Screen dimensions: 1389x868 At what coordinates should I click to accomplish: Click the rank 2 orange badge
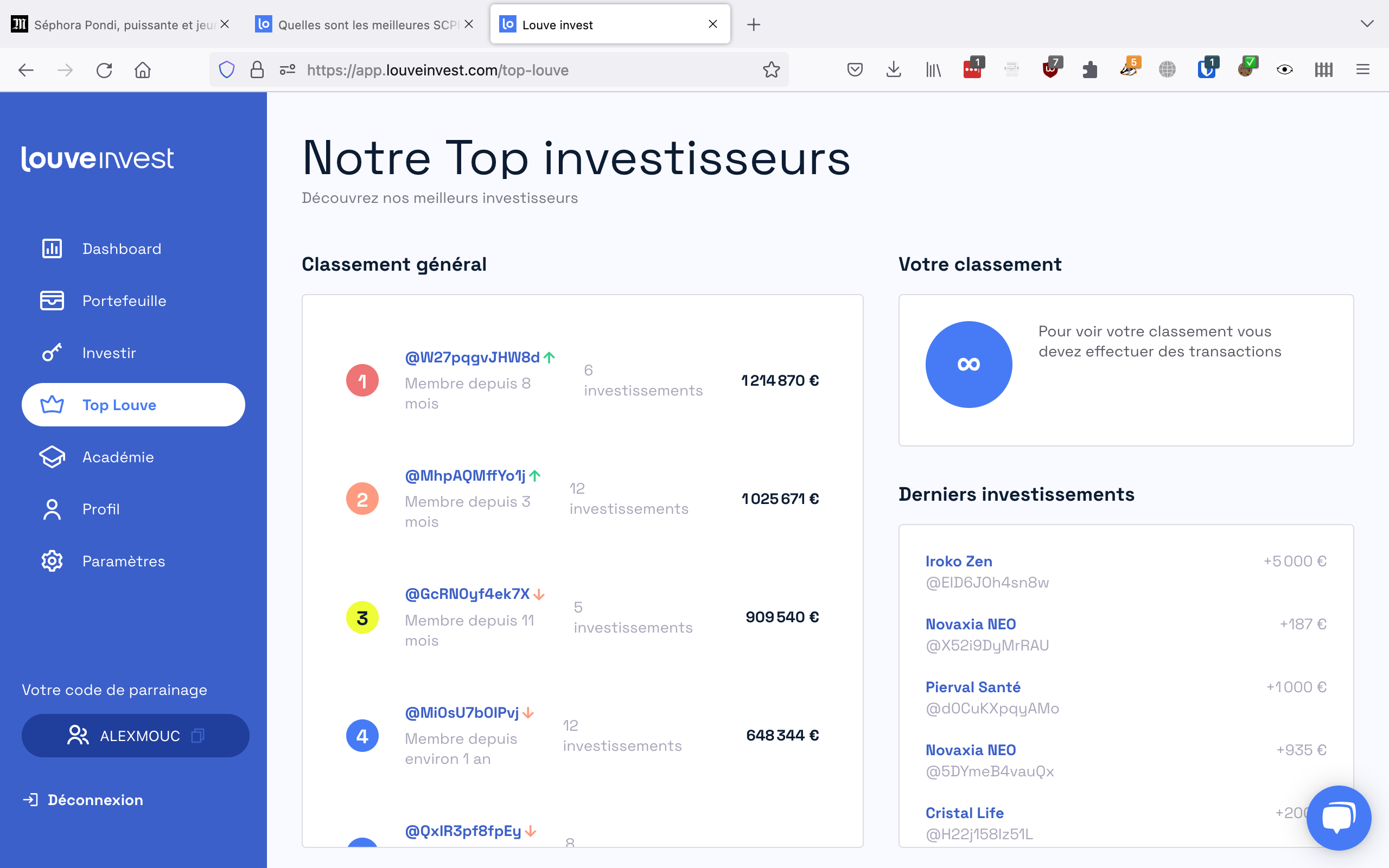click(362, 499)
